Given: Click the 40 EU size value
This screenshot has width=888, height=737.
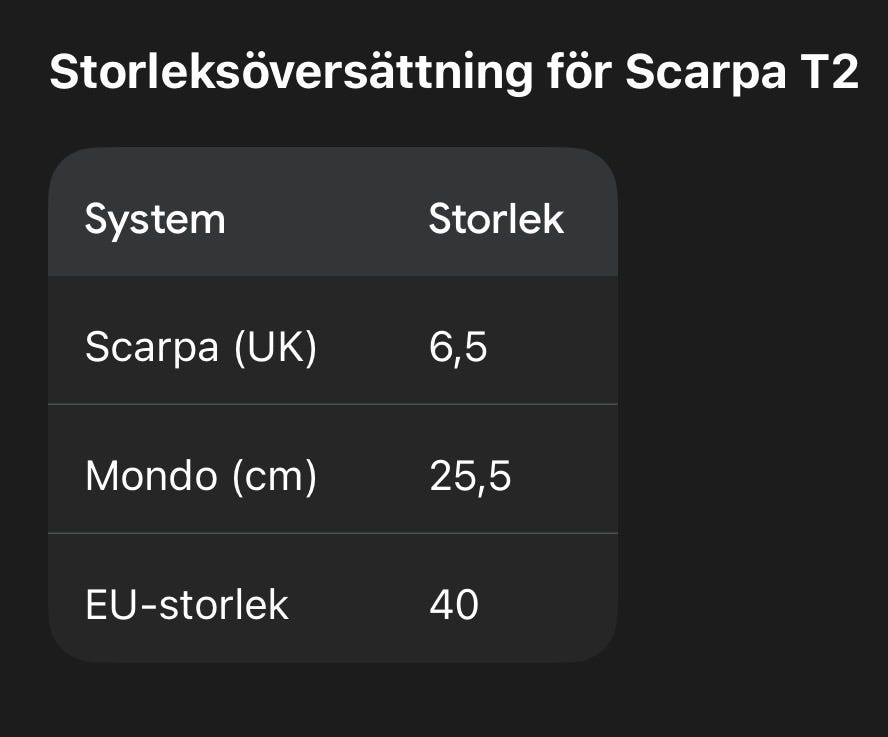Looking at the screenshot, I should [454, 605].
